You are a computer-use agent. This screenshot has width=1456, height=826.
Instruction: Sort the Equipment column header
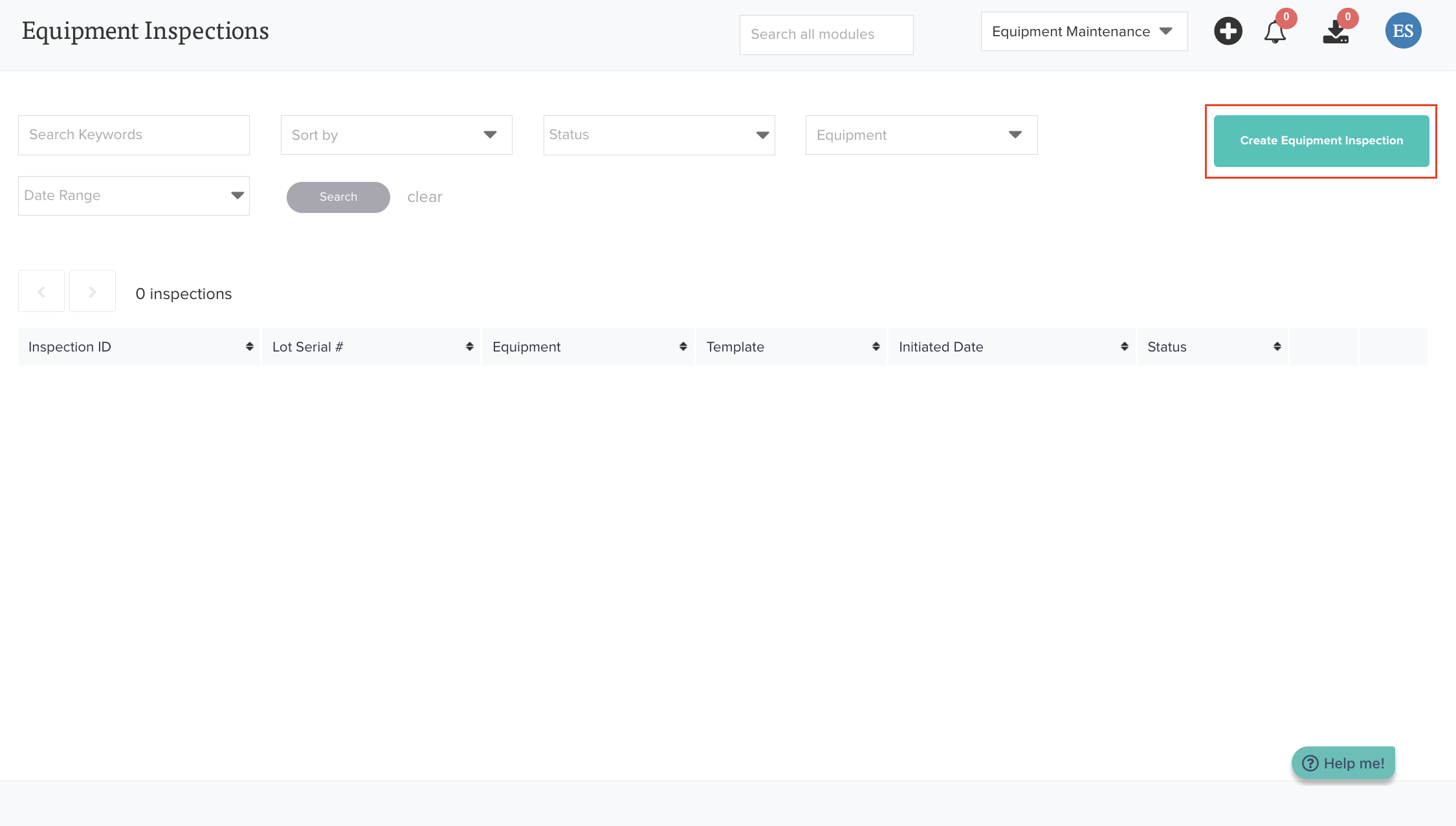click(683, 347)
